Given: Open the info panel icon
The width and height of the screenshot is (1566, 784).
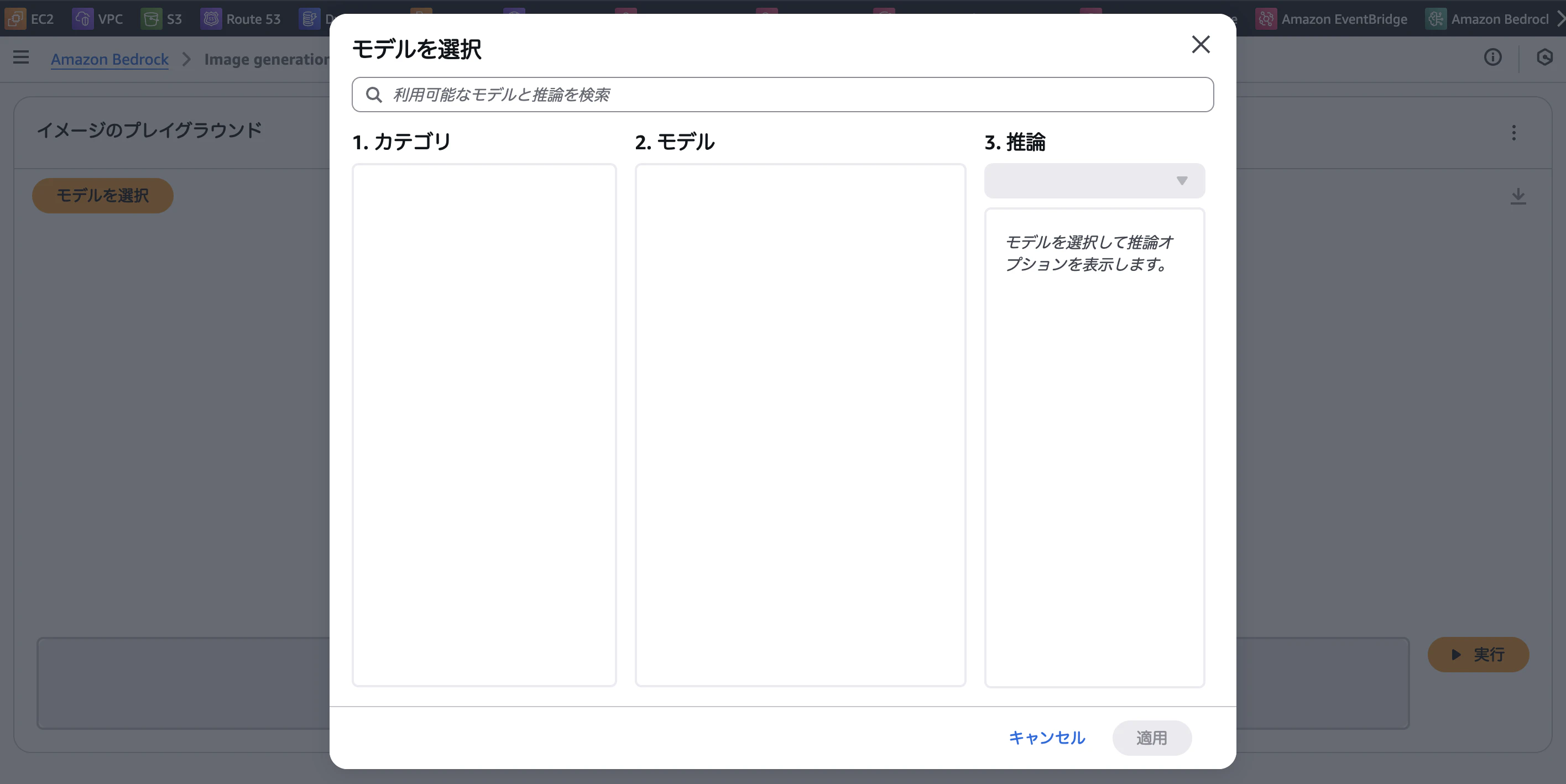Looking at the screenshot, I should point(1493,58).
